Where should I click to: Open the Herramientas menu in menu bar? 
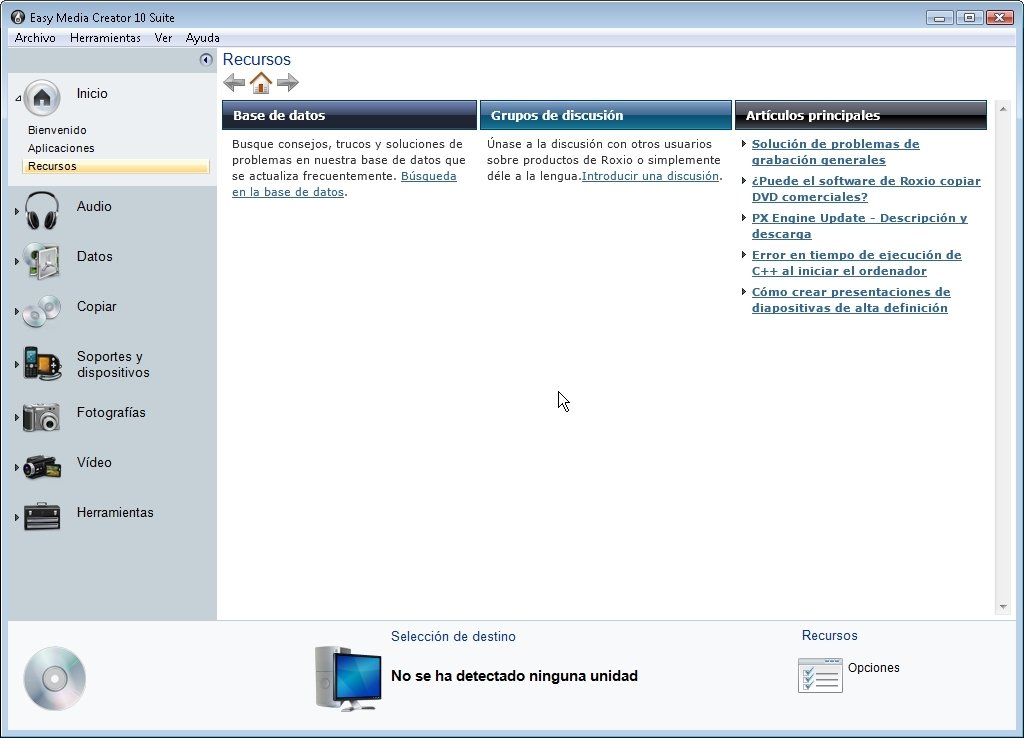(x=105, y=38)
